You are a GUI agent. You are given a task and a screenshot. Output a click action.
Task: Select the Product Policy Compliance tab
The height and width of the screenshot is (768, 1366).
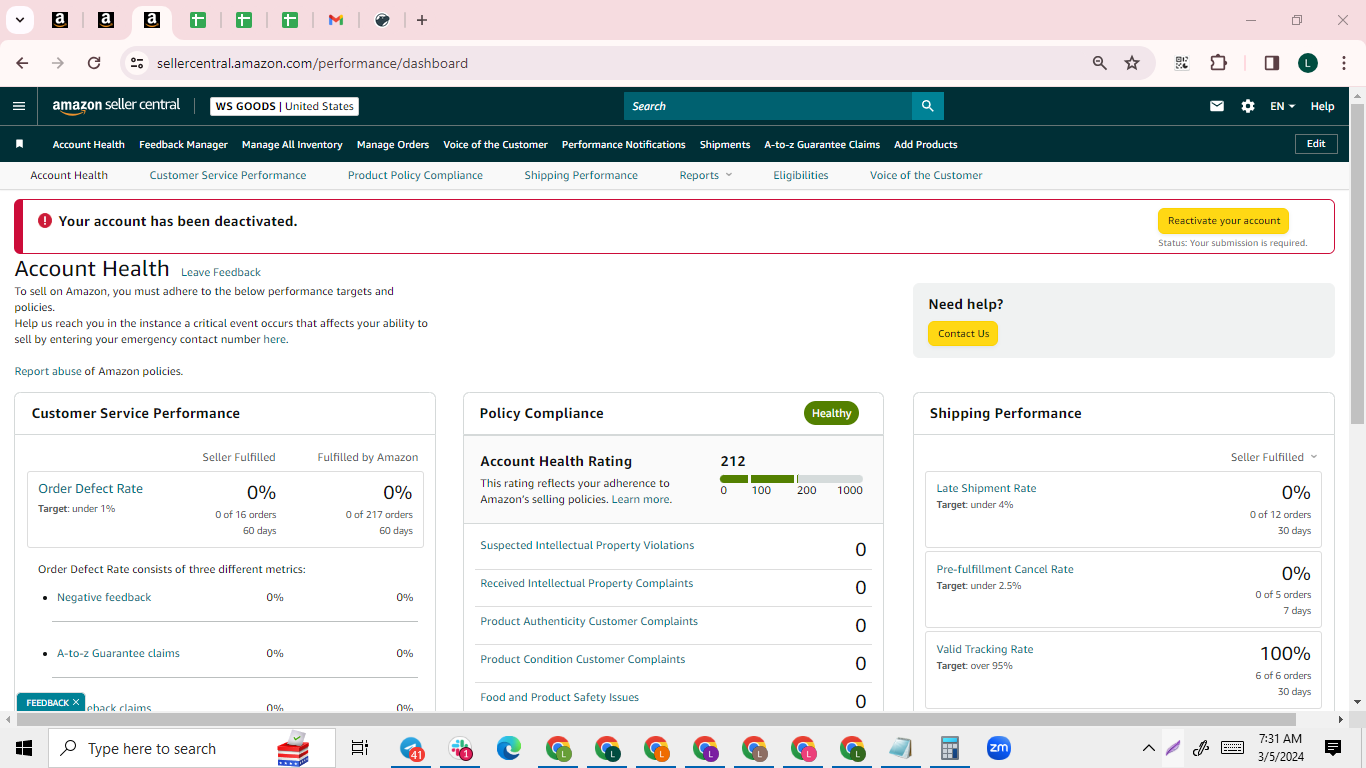pos(415,175)
